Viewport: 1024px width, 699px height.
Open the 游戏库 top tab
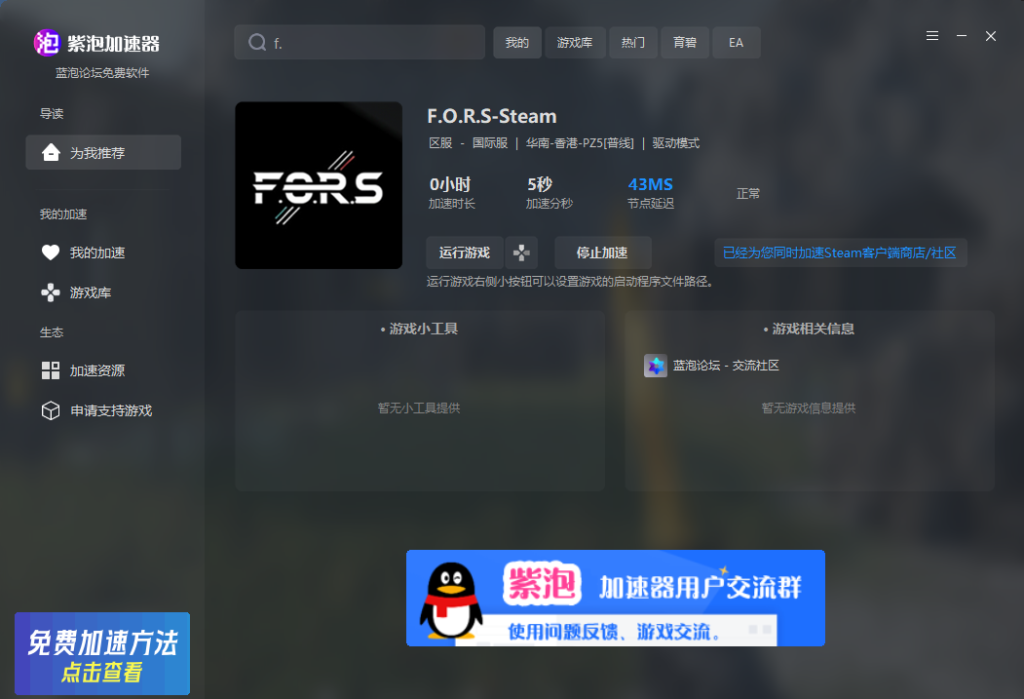point(575,42)
